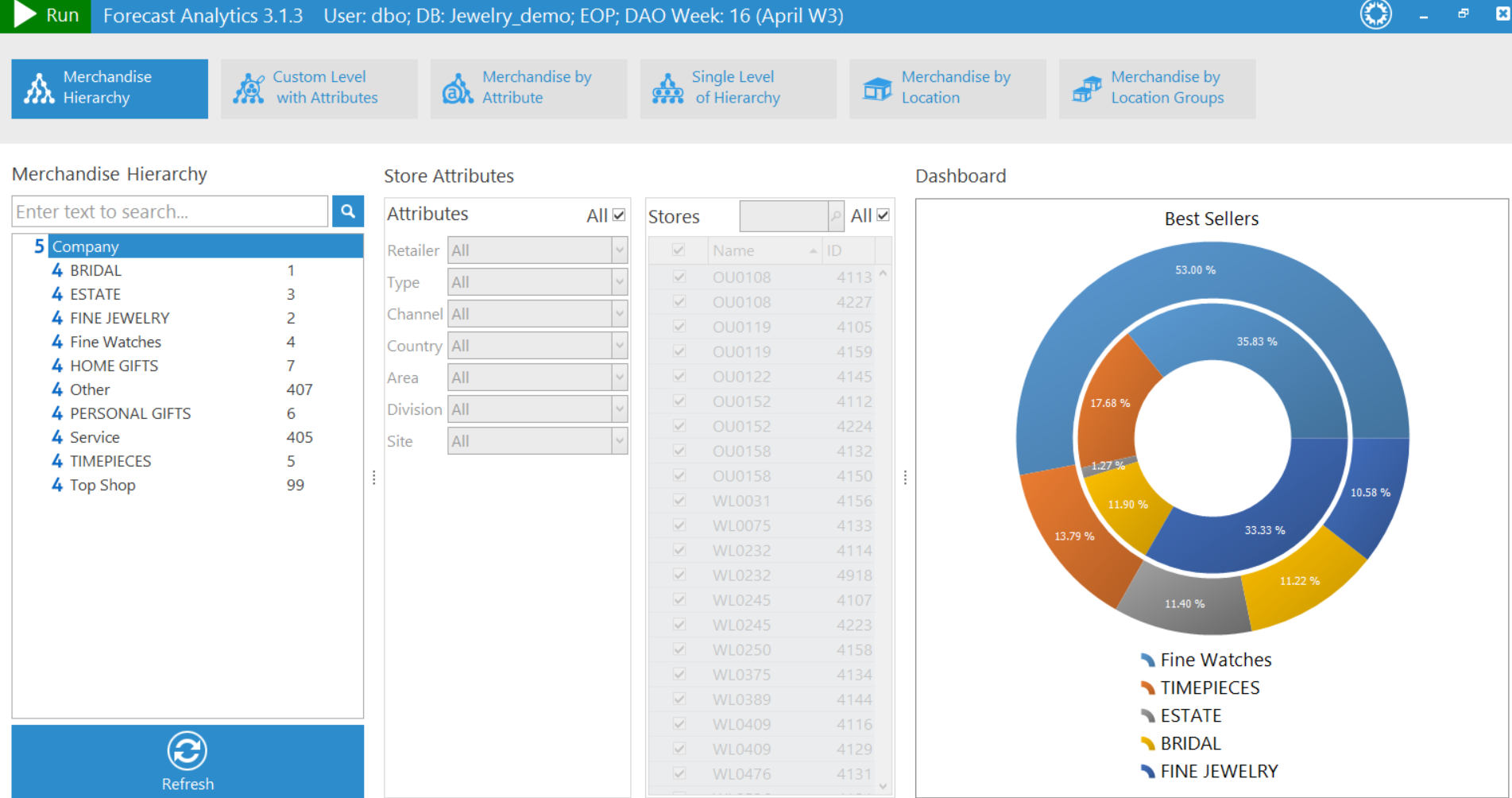Click the Merchandise Hierarchy tree icon
1512x798 pixels.
tap(39, 88)
